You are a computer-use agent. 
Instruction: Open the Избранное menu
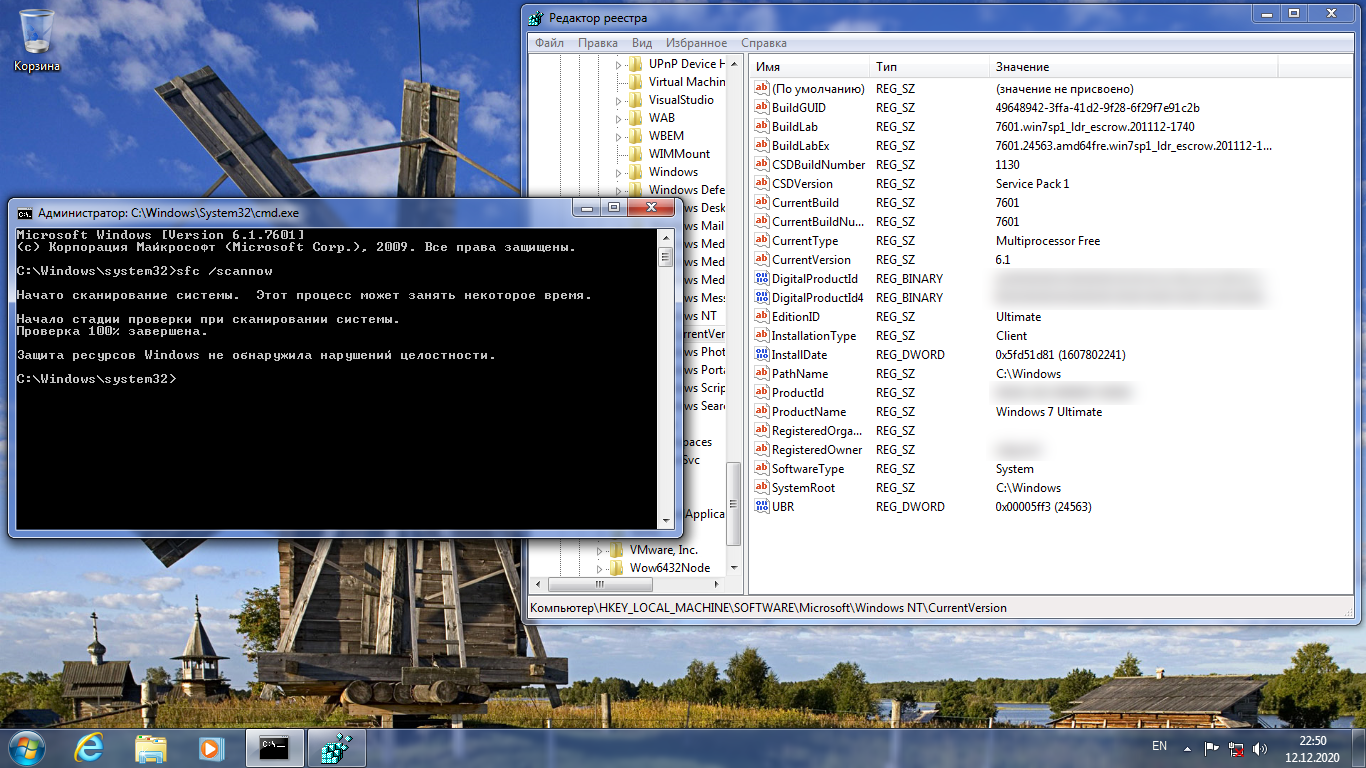coord(695,43)
